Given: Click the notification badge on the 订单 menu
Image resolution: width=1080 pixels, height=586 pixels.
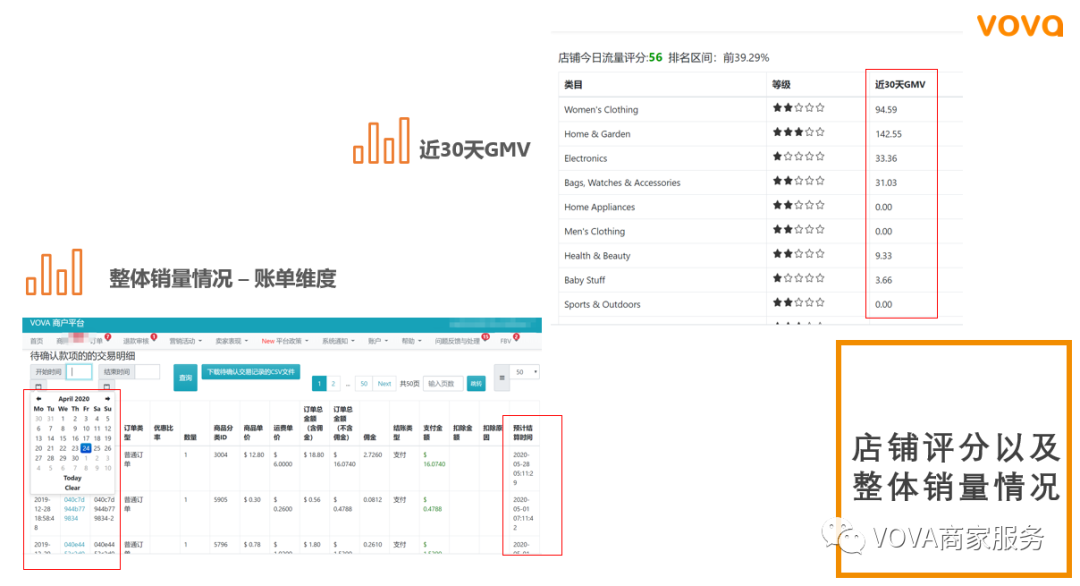Looking at the screenshot, I should (107, 336).
